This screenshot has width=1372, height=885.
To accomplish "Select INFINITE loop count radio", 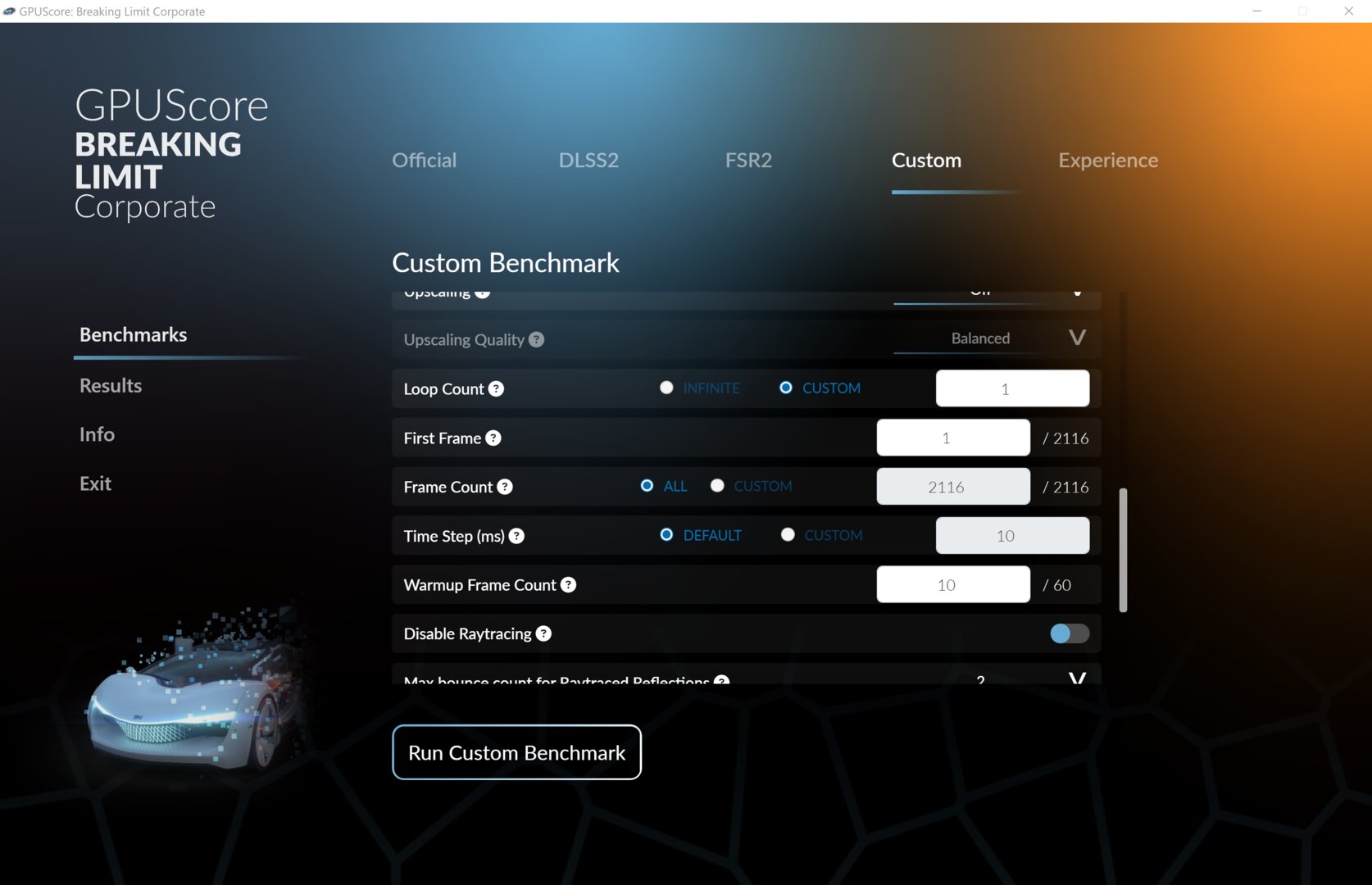I will point(666,388).
